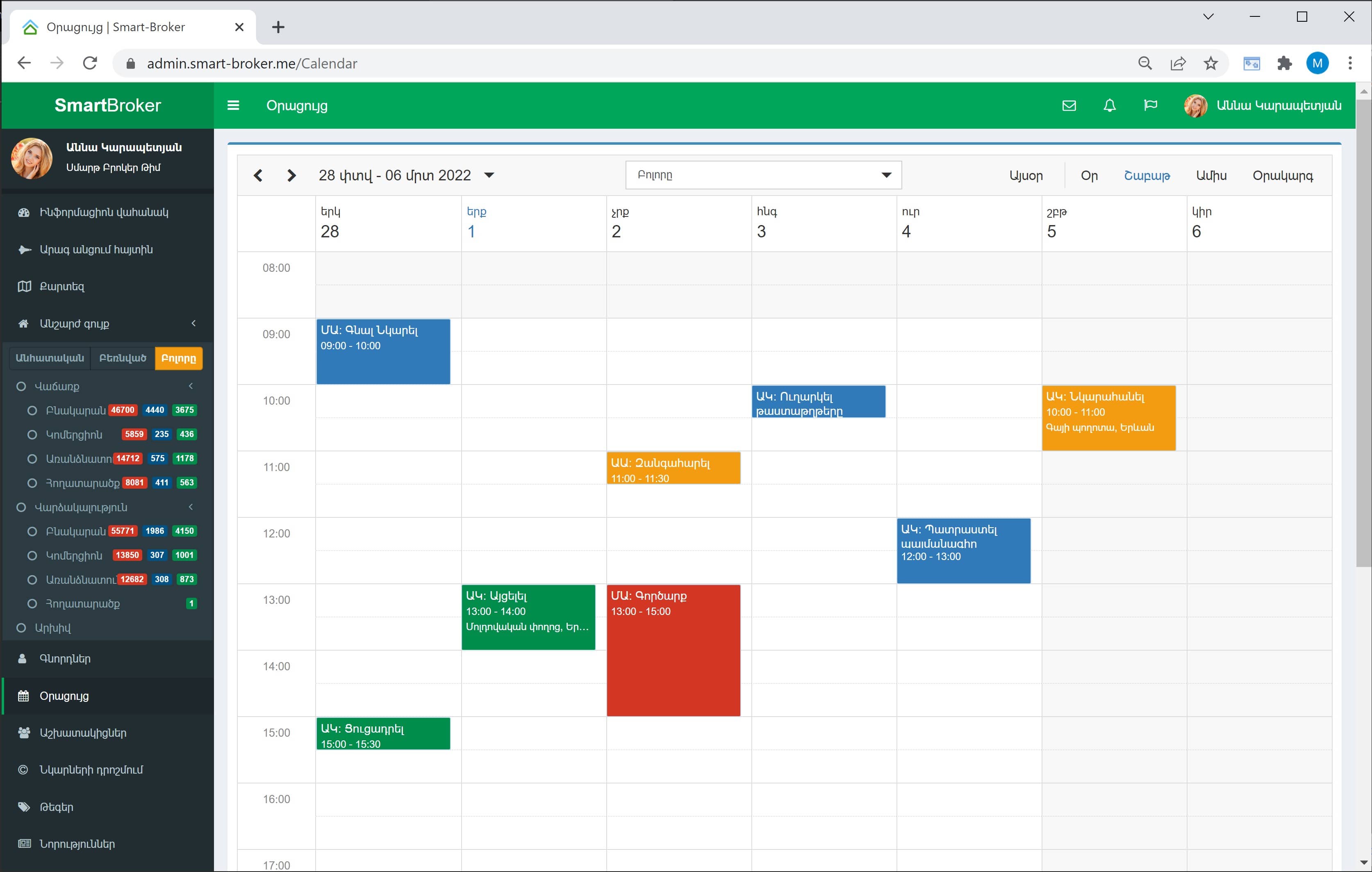The width and height of the screenshot is (1372, 872).
Task: Click the share page icon in address bar
Action: pyautogui.click(x=1178, y=63)
